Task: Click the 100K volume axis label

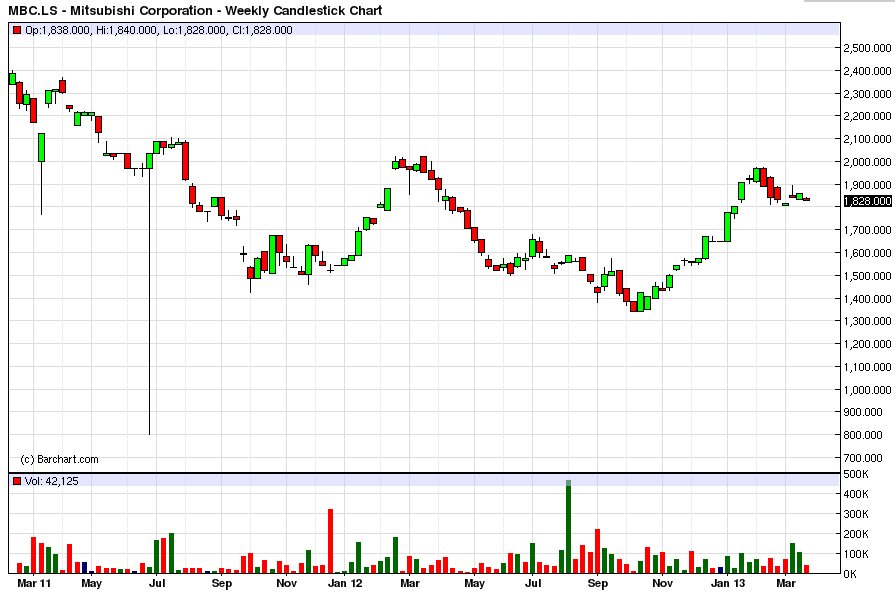Action: coord(856,554)
